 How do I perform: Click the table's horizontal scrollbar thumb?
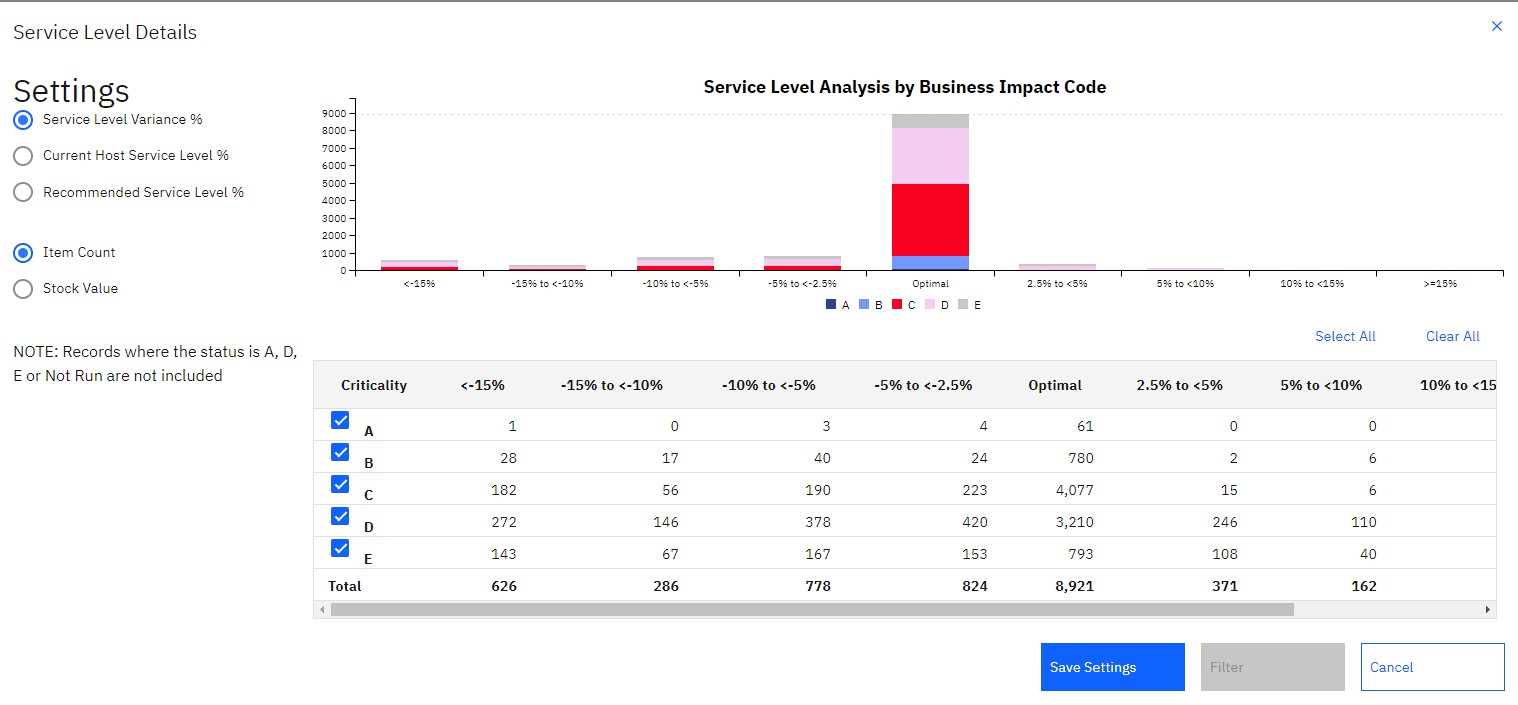coord(812,609)
